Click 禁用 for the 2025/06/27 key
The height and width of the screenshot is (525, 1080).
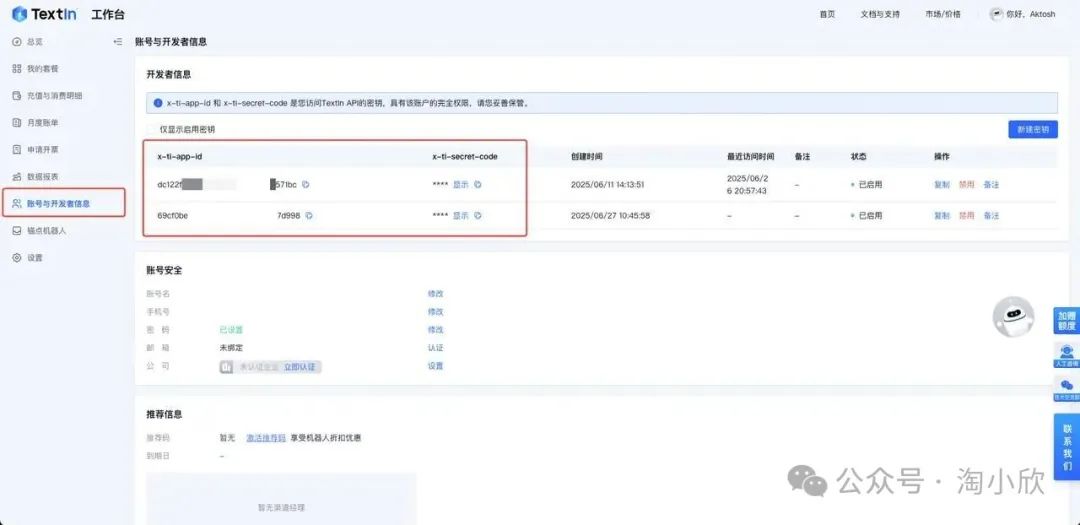coord(966,216)
